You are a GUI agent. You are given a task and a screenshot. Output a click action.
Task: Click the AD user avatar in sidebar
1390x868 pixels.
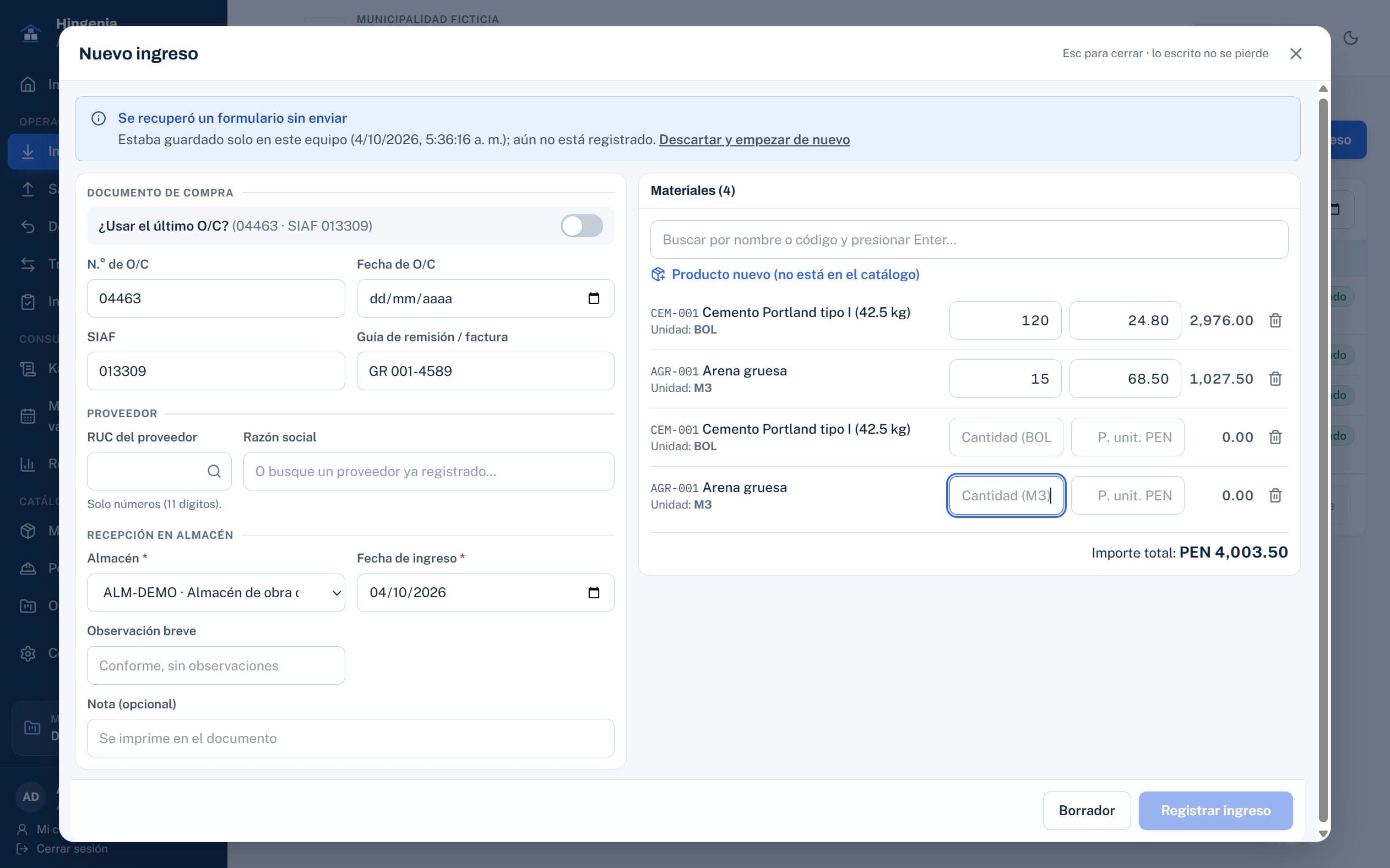[30, 797]
